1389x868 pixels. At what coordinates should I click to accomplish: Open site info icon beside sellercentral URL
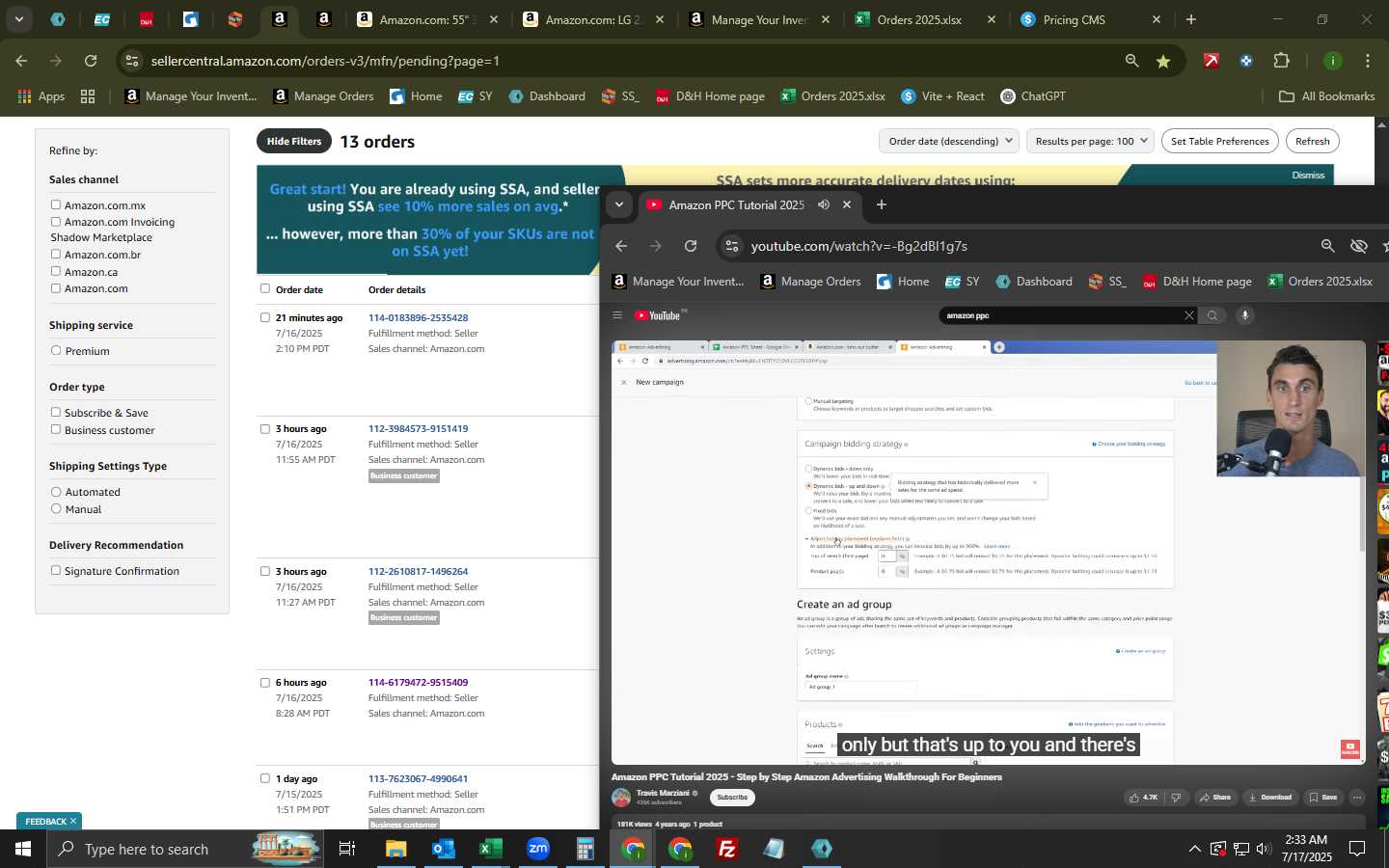coord(132,61)
